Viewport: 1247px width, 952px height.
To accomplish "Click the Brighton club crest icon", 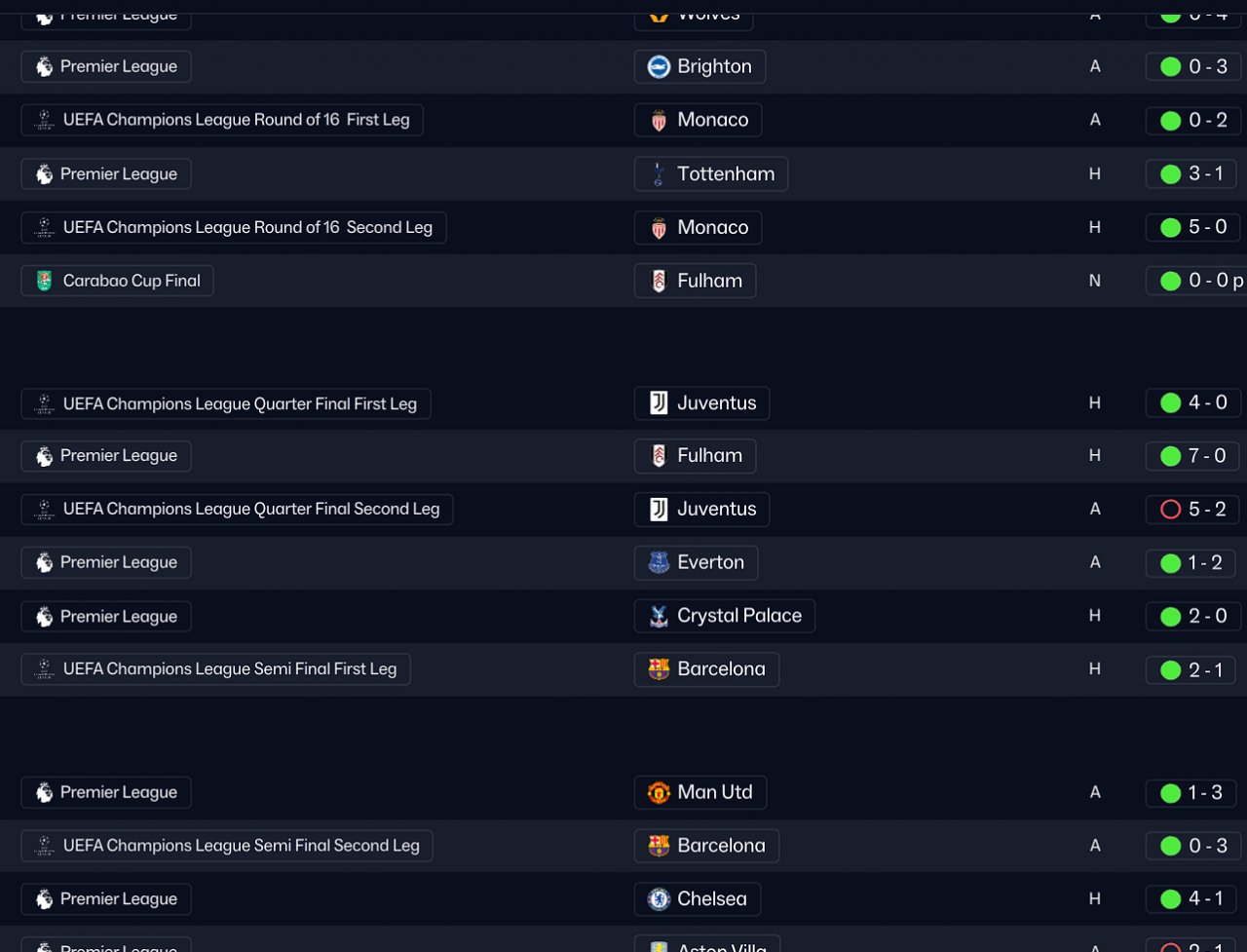I will tap(659, 66).
